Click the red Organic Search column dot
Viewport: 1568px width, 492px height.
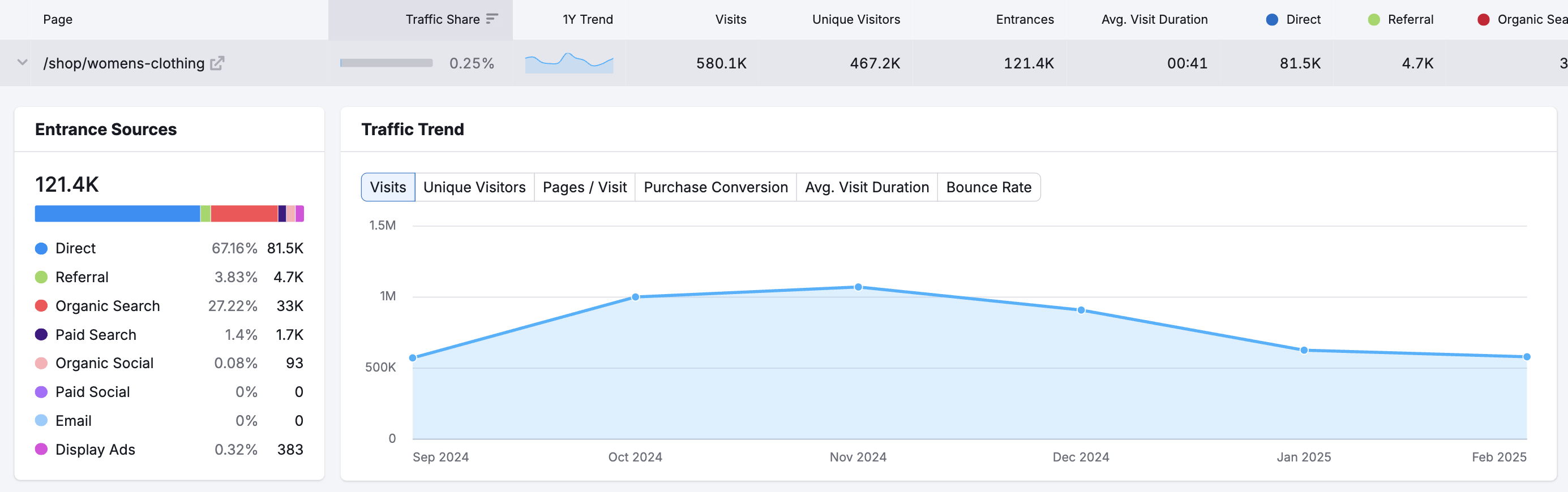click(1483, 19)
